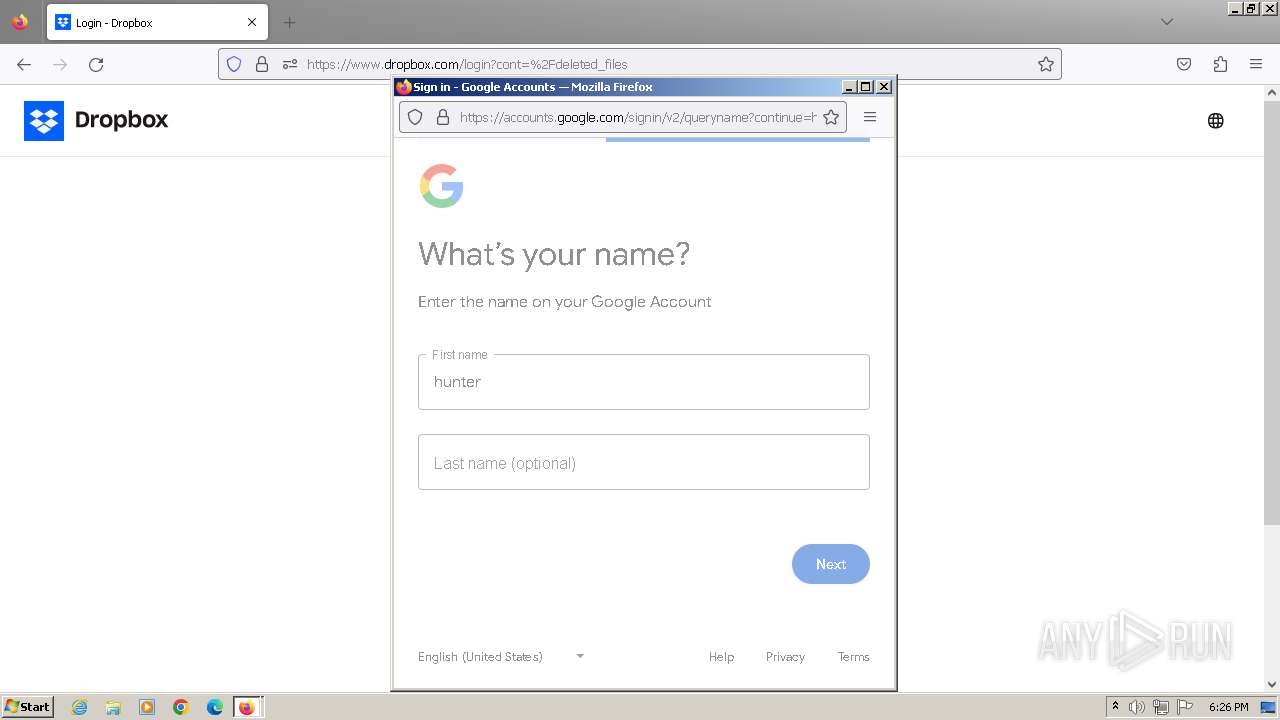1280x720 pixels.
Task: Click the scrollbar down arrow on Dropbox page
Action: [1272, 685]
